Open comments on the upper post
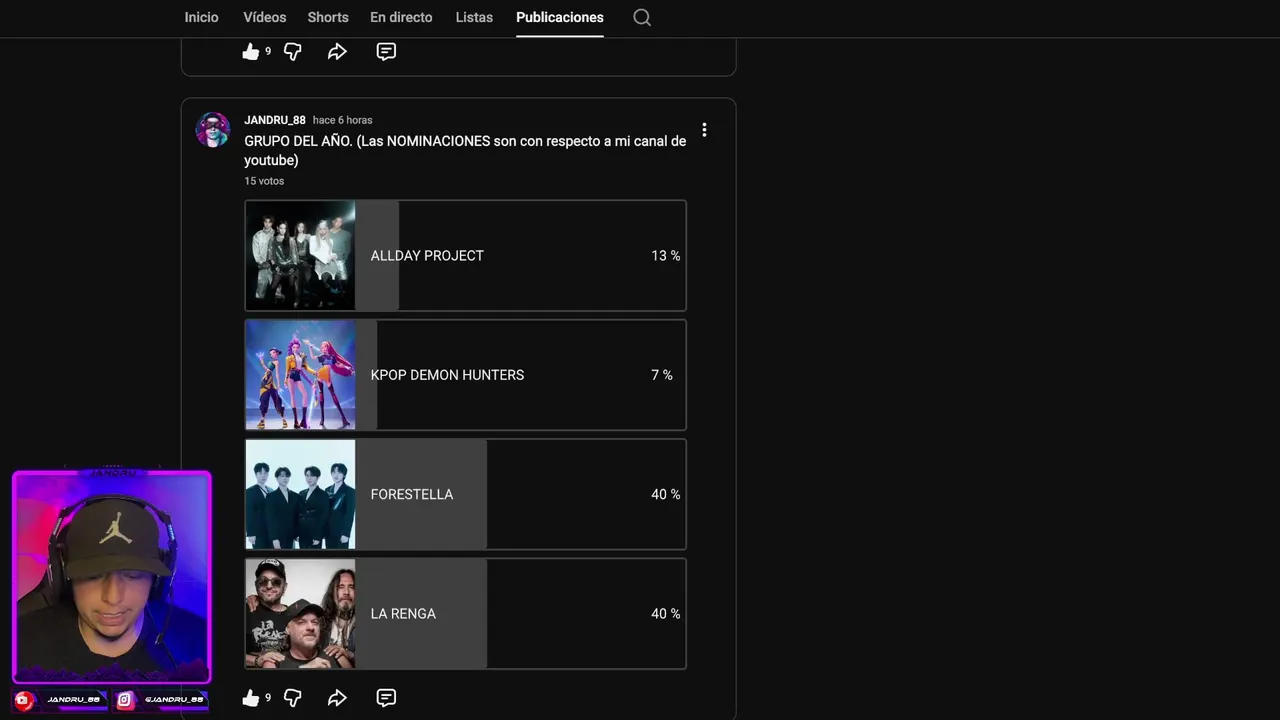The height and width of the screenshot is (720, 1280). click(386, 51)
